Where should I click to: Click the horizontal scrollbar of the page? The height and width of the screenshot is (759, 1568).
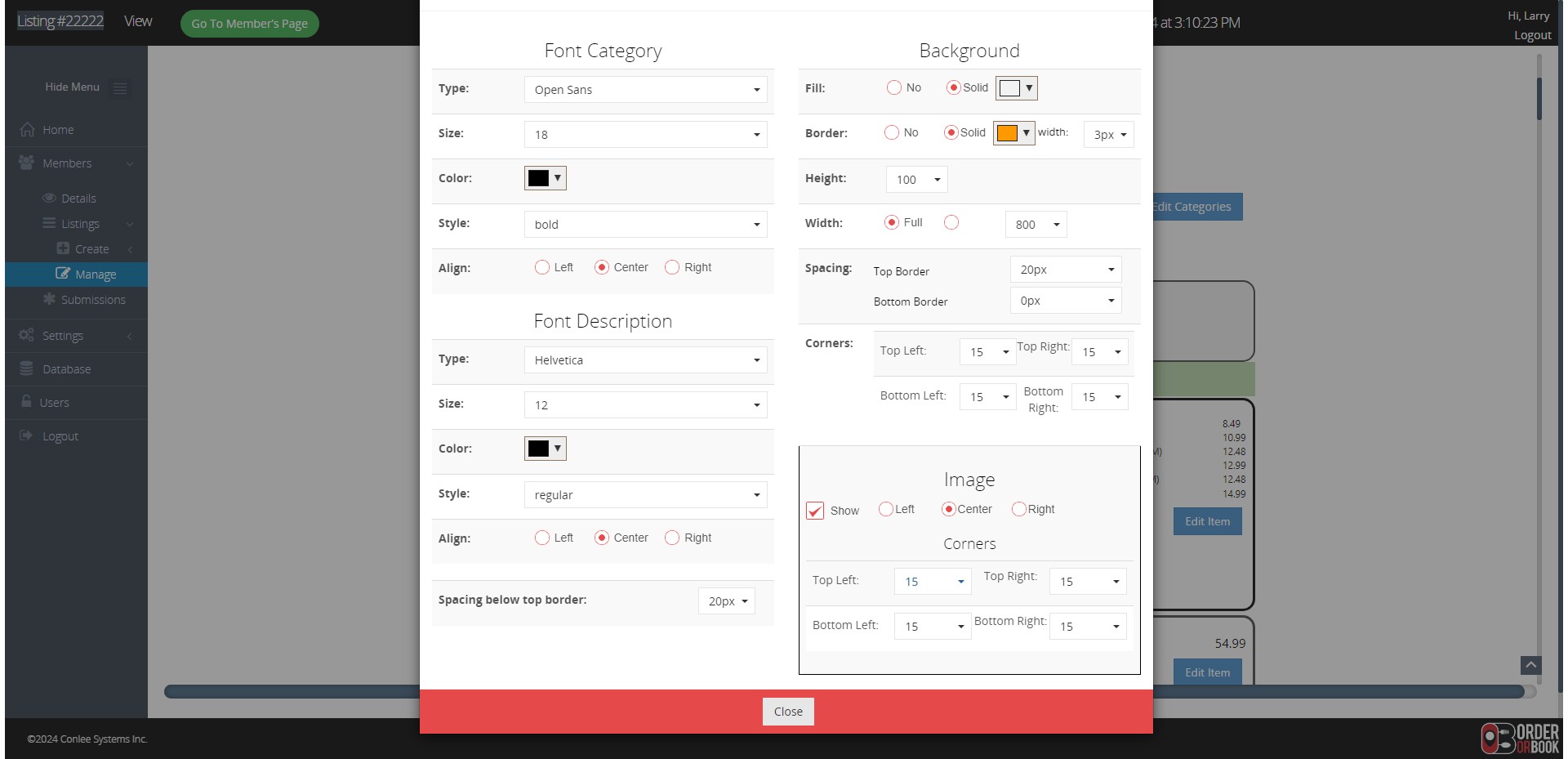tap(844, 692)
